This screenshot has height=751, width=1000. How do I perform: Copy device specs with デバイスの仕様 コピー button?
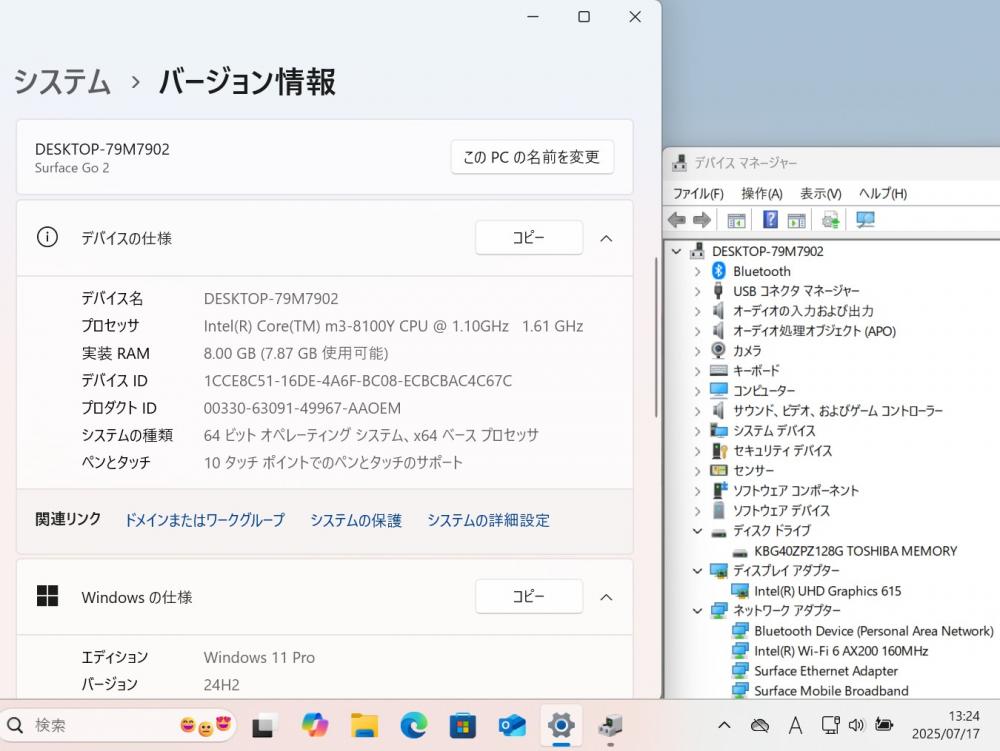coord(529,238)
